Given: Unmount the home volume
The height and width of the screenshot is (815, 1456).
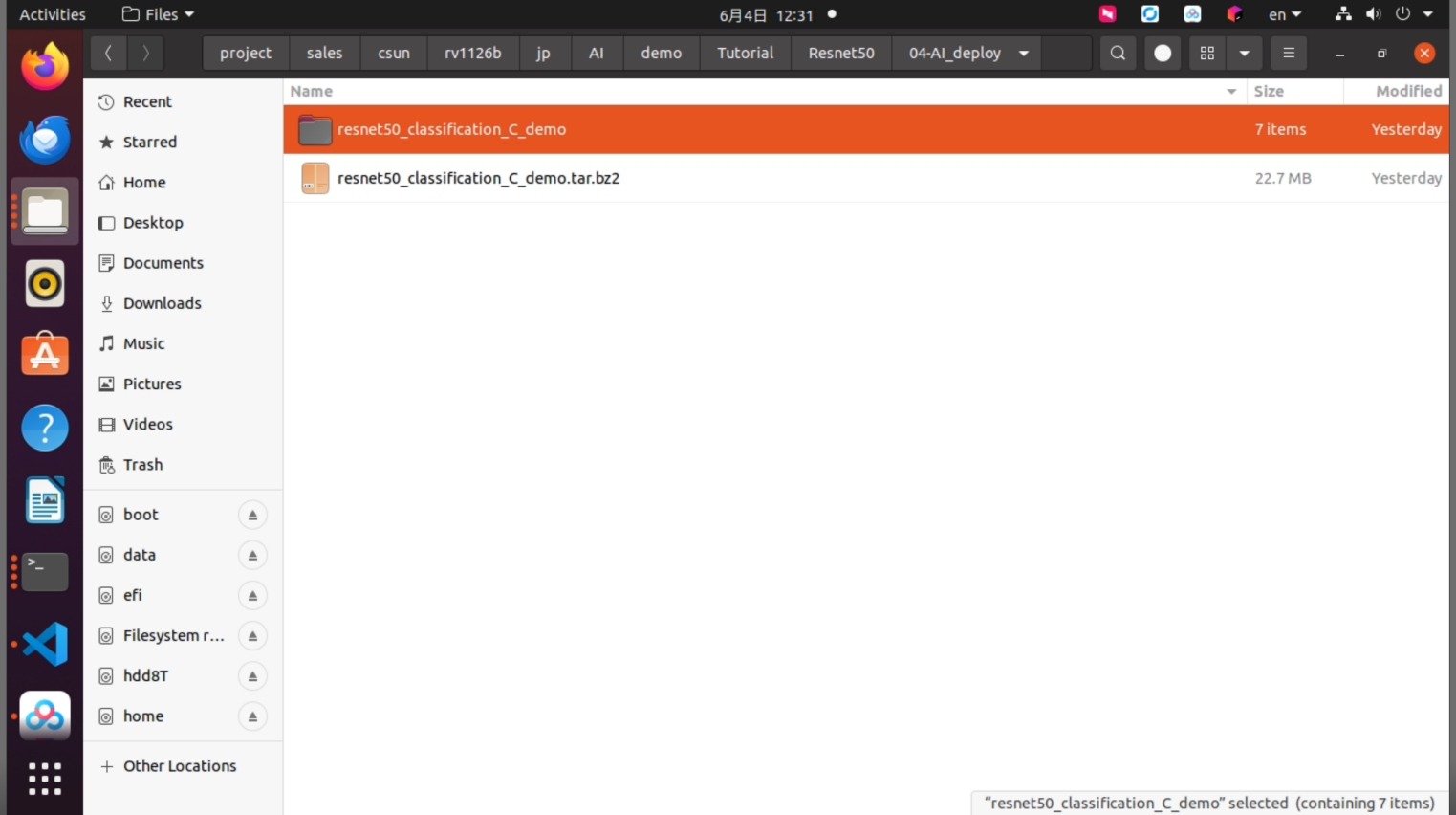Looking at the screenshot, I should tap(252, 716).
